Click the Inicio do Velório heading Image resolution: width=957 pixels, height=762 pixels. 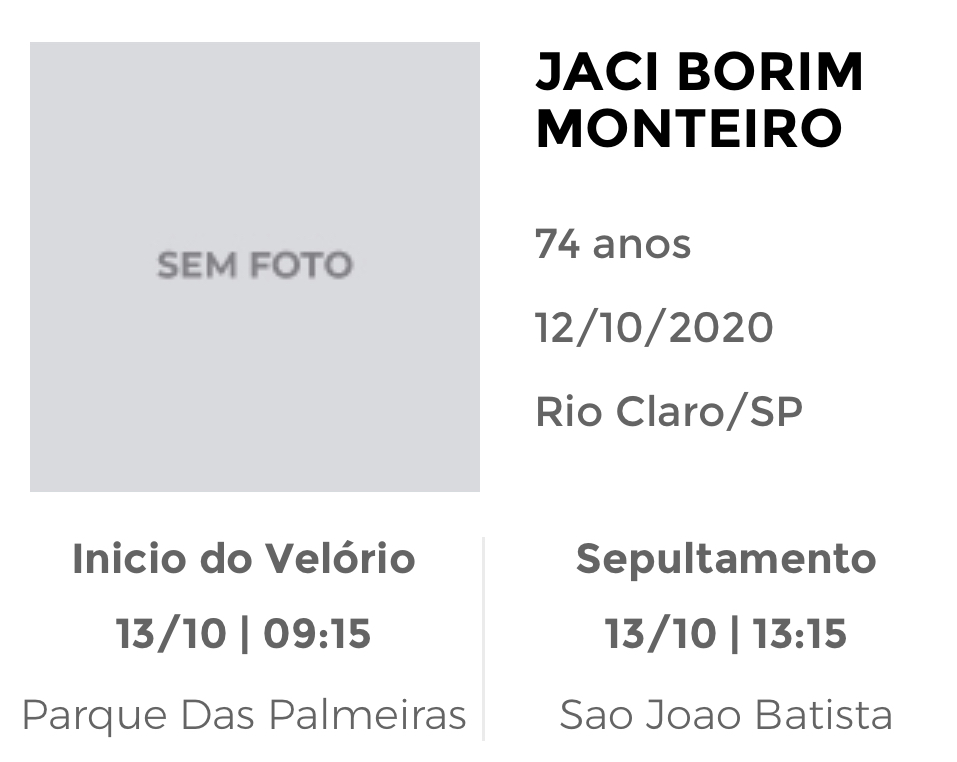tap(244, 558)
